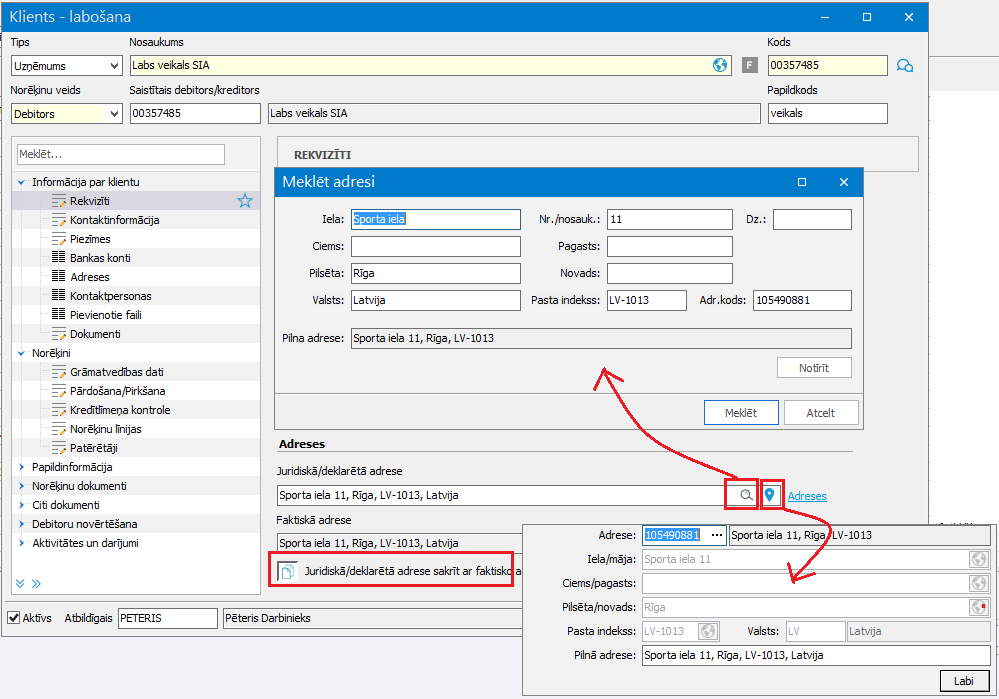Click the star icon on Rekvizīti row
This screenshot has height=699, width=999.
(x=245, y=201)
